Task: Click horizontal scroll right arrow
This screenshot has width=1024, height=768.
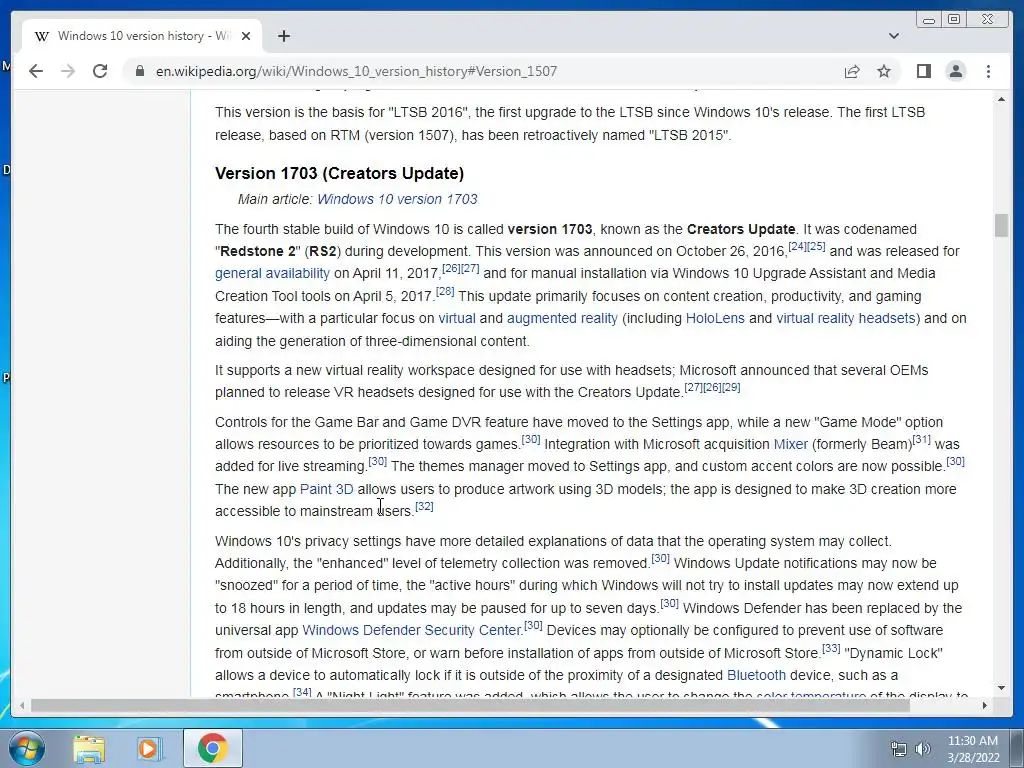Action: pos(985,705)
